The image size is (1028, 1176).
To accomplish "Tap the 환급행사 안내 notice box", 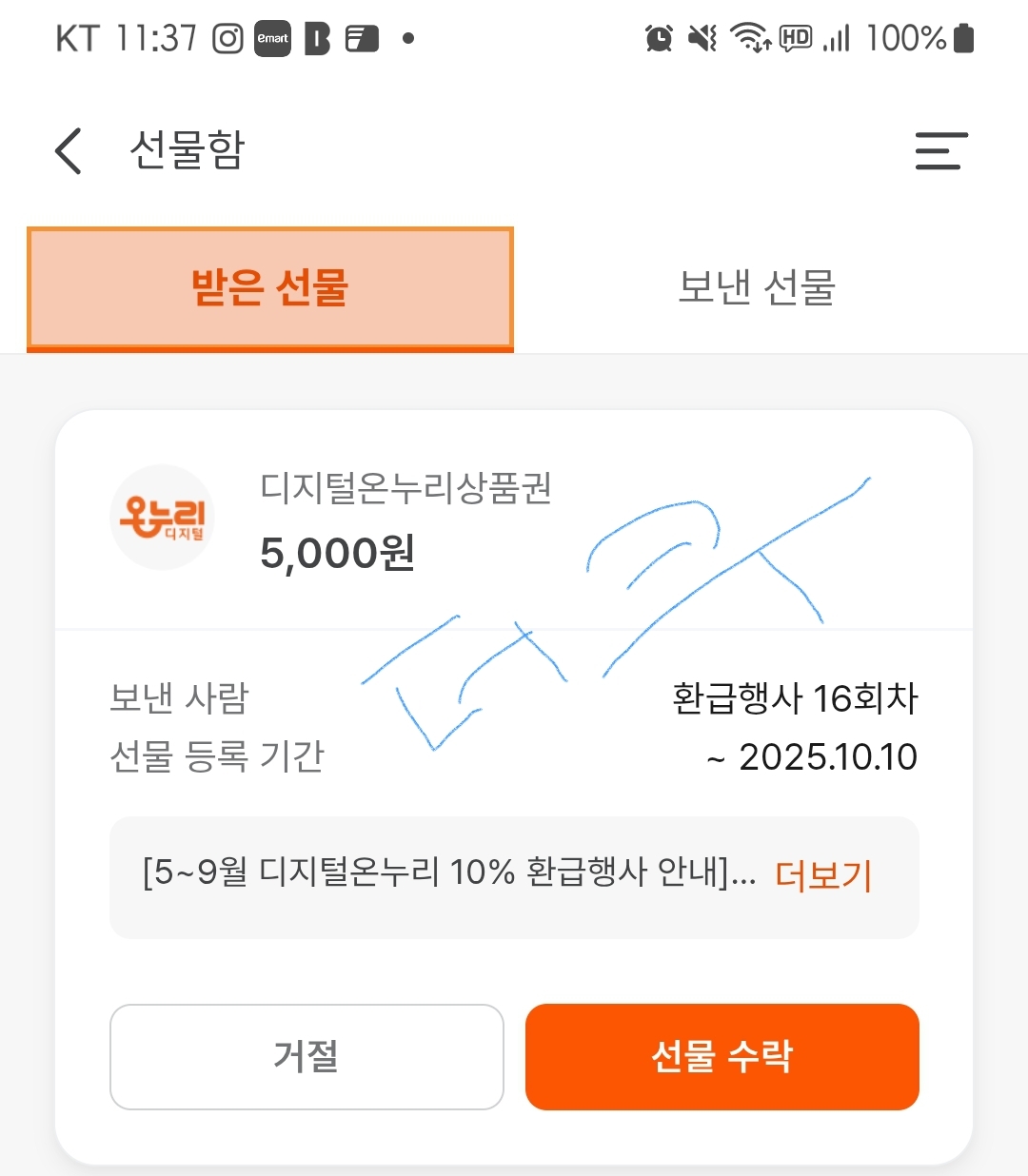I will pyautogui.click(x=514, y=877).
